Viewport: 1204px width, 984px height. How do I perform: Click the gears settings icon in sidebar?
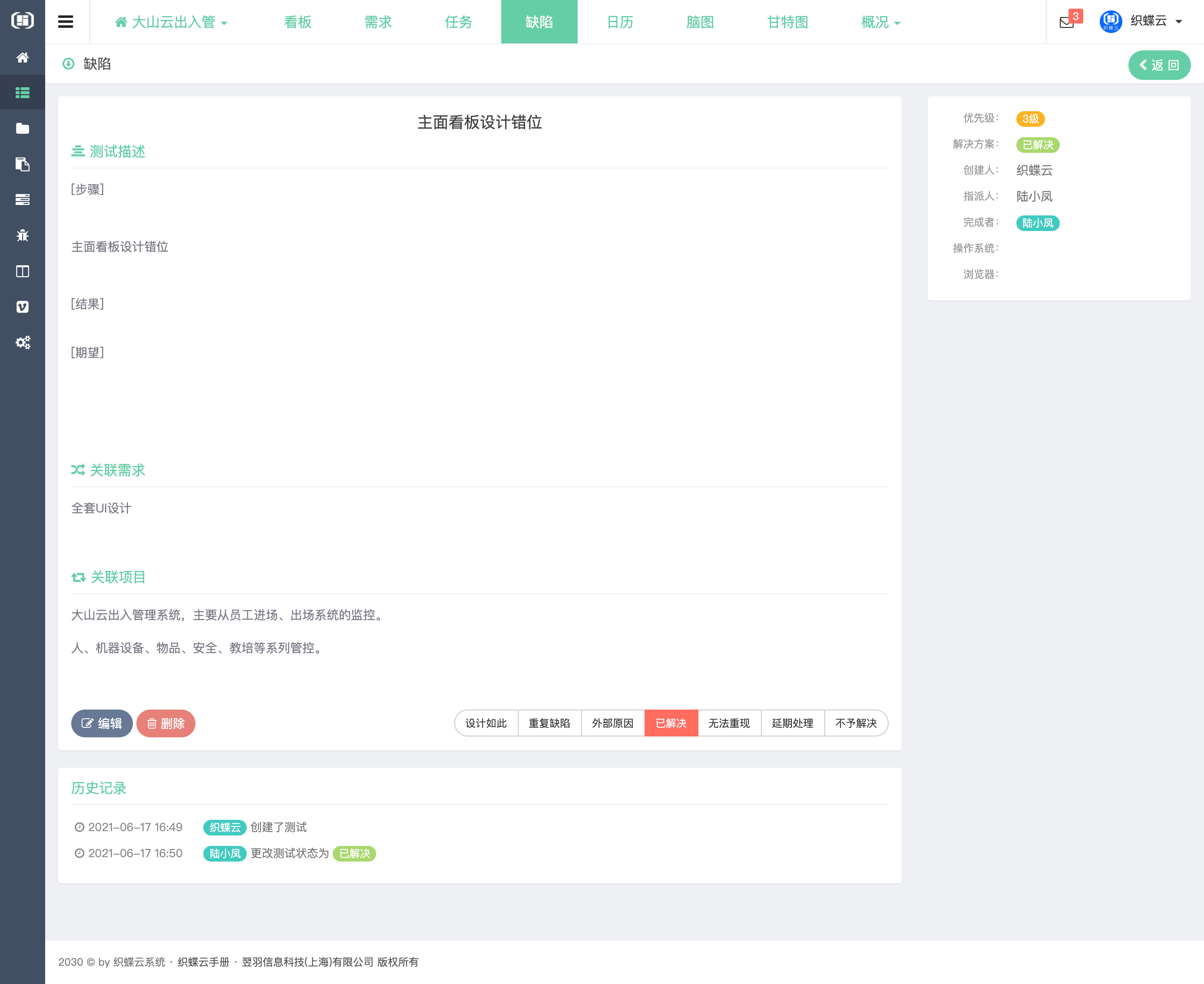22,342
